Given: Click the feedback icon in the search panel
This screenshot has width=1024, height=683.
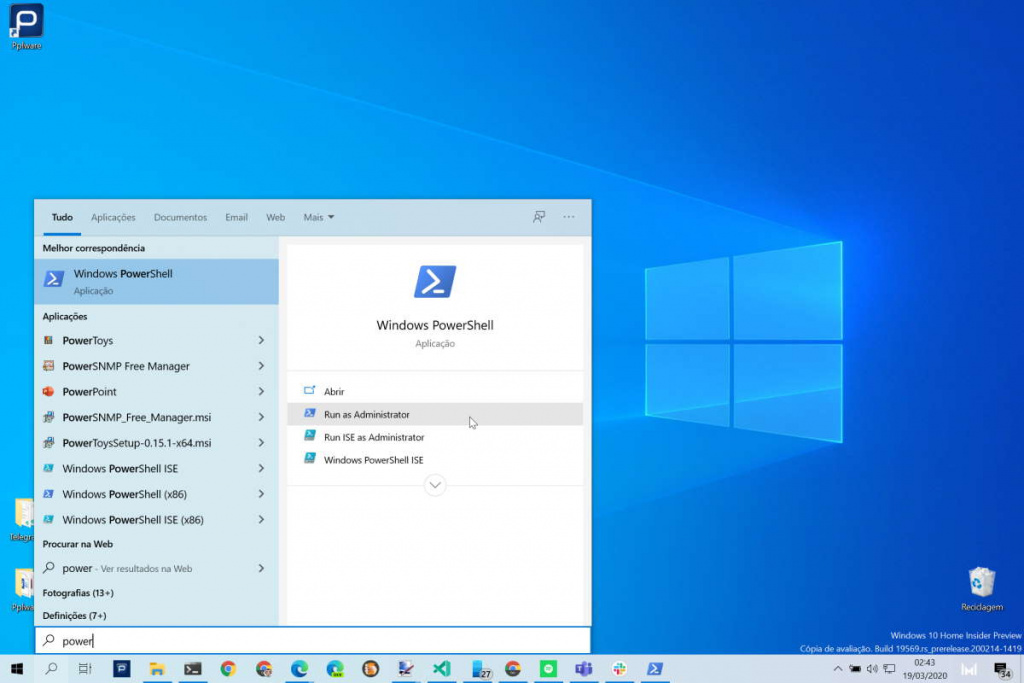Looking at the screenshot, I should pos(539,216).
